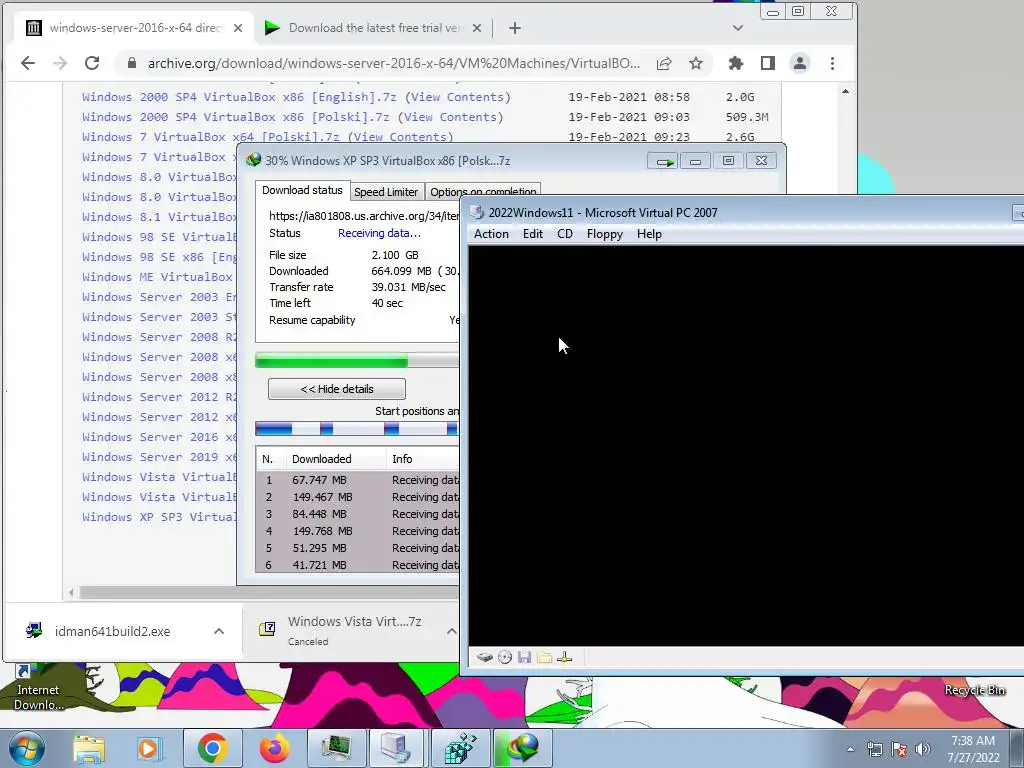This screenshot has height=768, width=1024.
Task: Expand options for Windows Vista Virt...7z download
Action: (451, 631)
